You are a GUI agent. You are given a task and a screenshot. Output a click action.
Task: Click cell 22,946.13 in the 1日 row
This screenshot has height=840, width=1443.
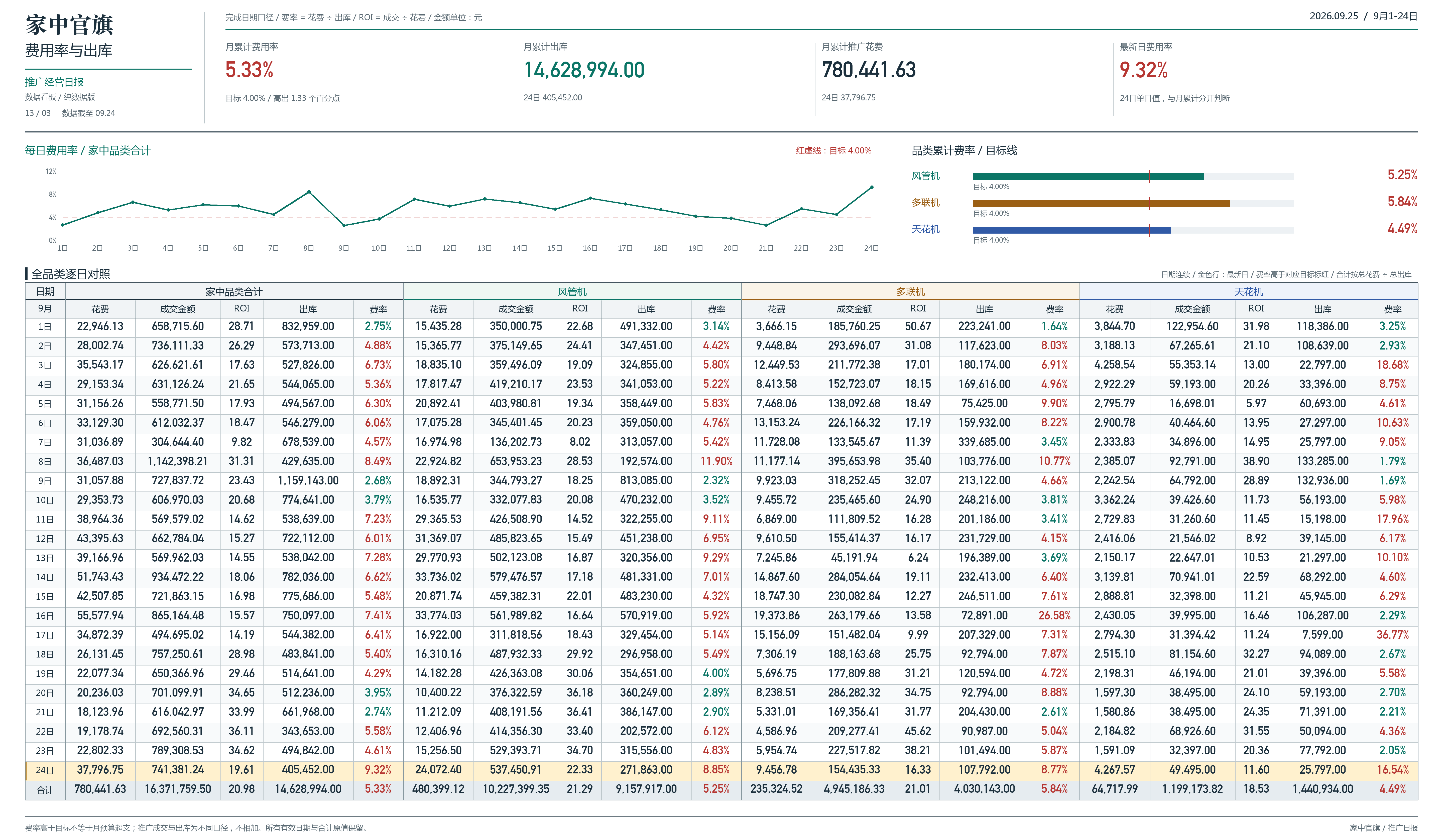100,327
